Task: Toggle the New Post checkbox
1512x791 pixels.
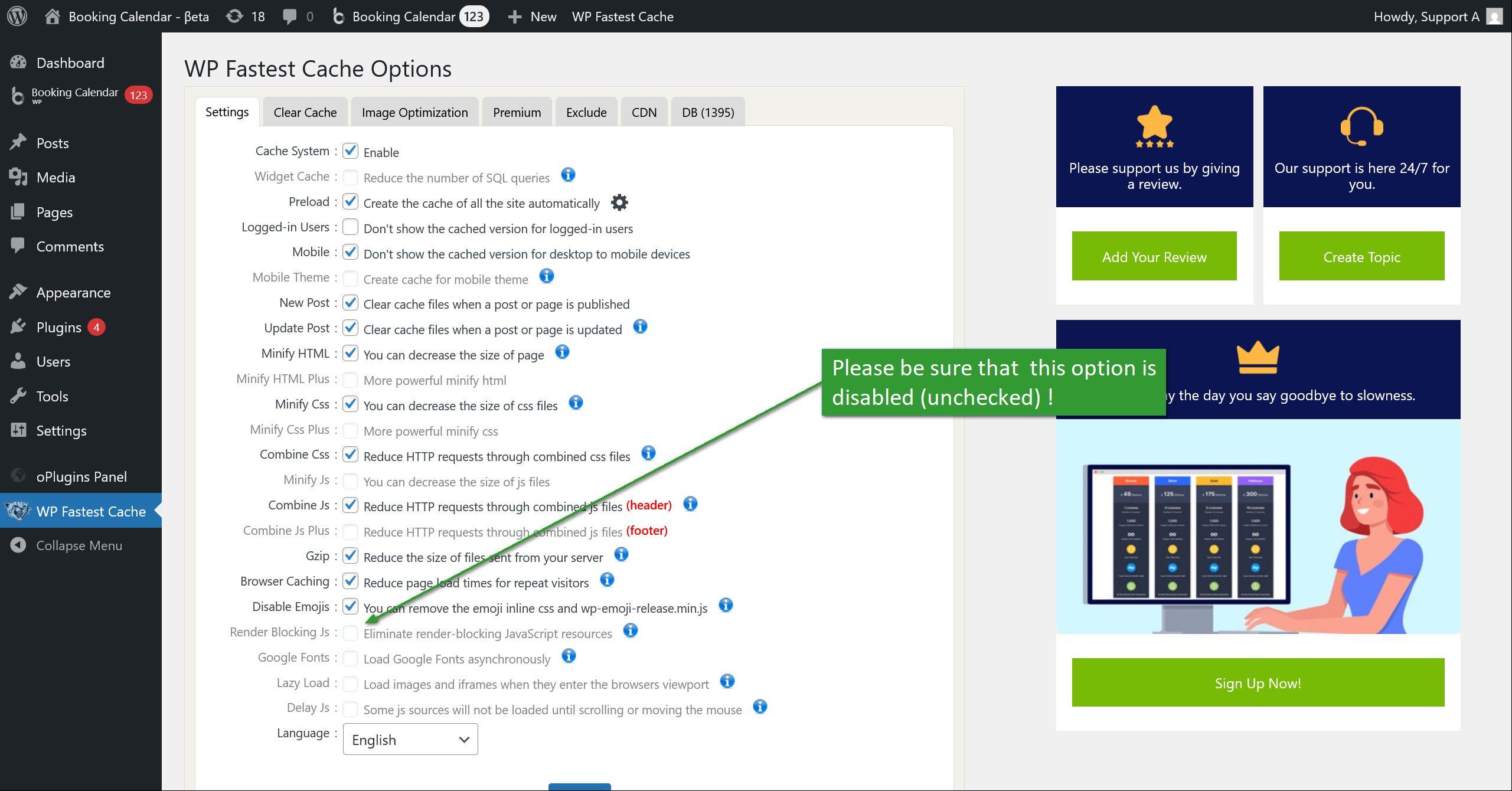Action: point(351,303)
